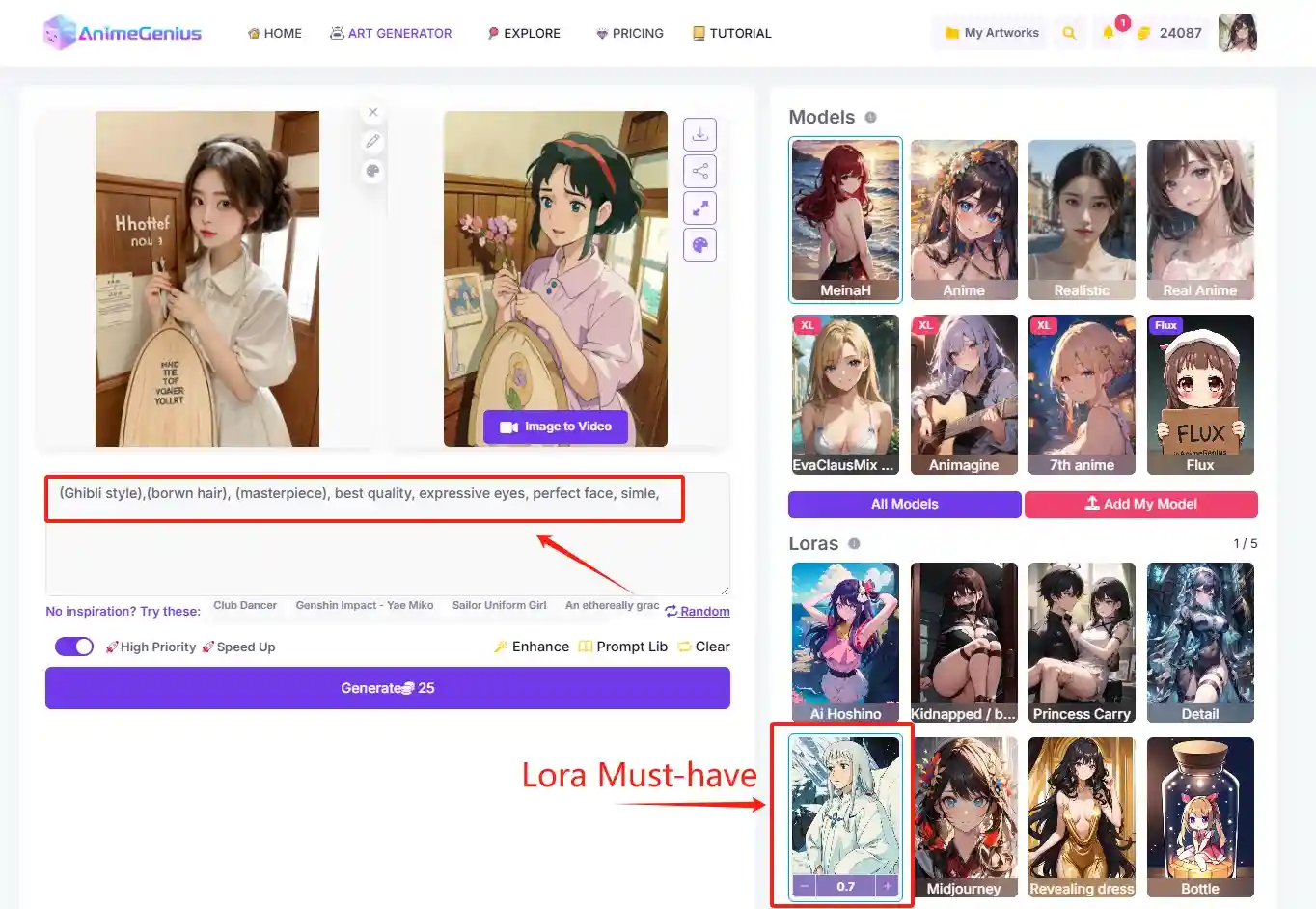Share the generated image
Viewport: 1316px width, 909px height.
(x=699, y=171)
